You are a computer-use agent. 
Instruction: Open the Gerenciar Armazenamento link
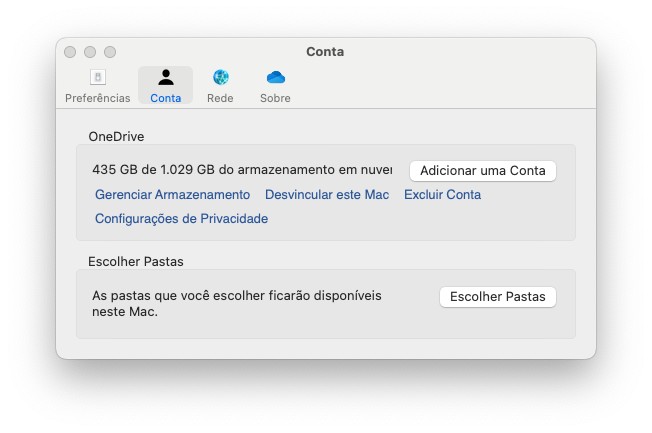[x=172, y=195]
